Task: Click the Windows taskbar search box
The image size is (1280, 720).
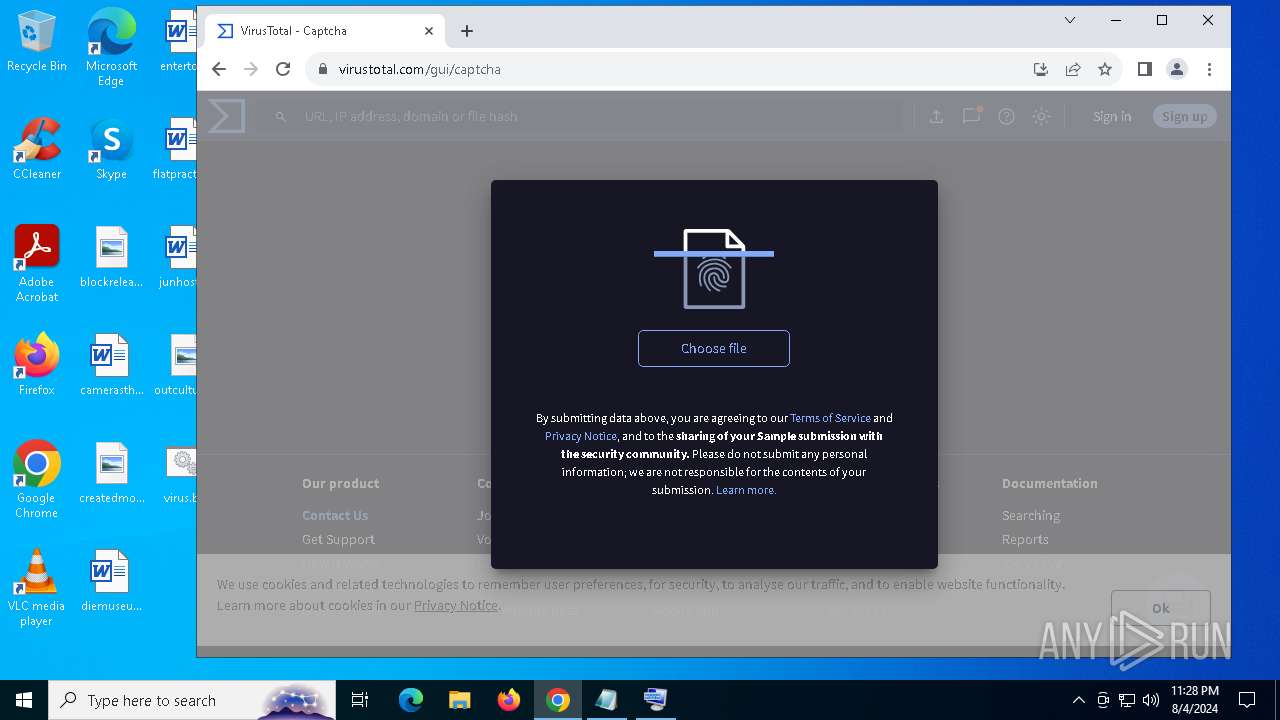Action: click(192, 700)
